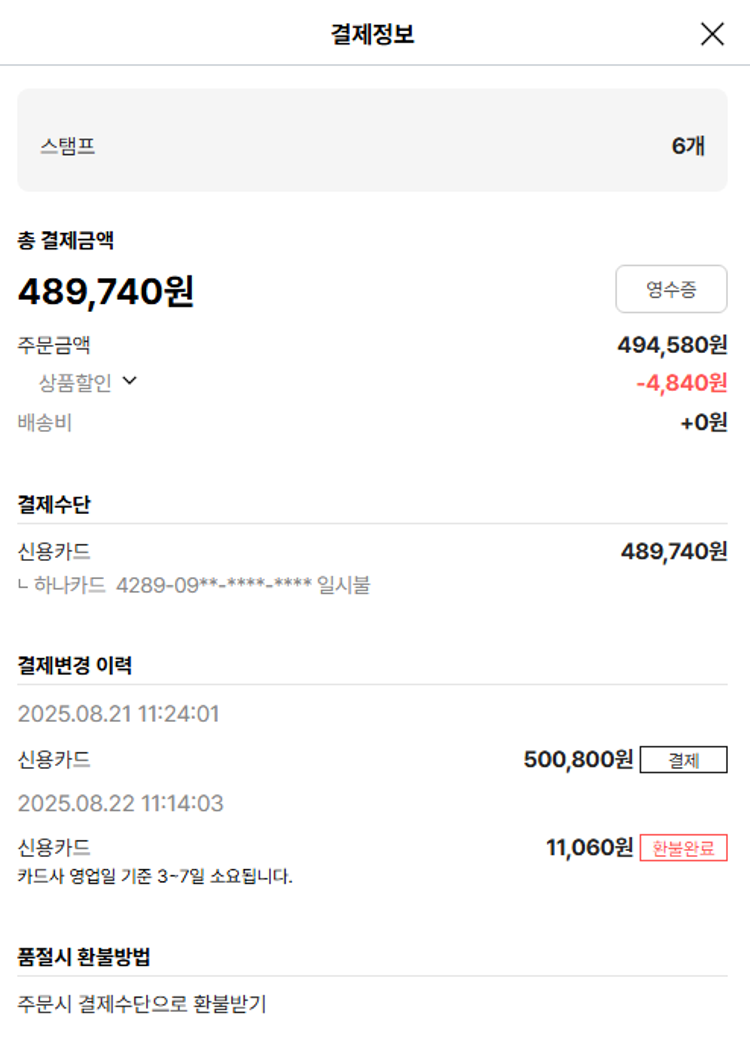Viewport: 750px width, 1040px height.
Task: Click the large 489,740원 total amount
Action: (106, 291)
